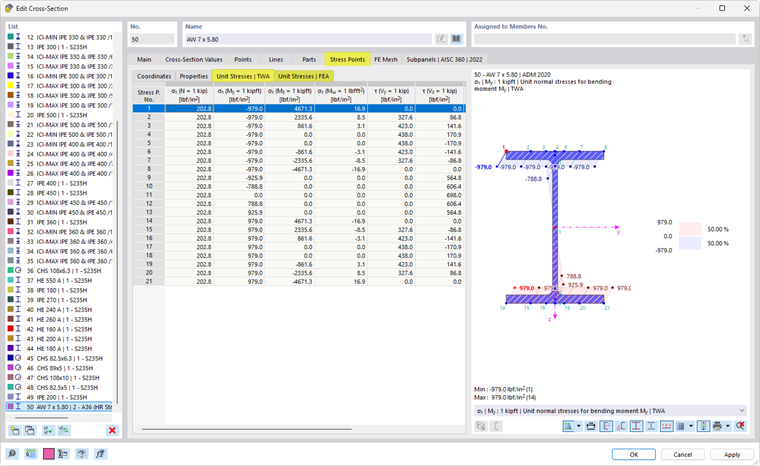Click the Assigned to Members No. field
Viewport: 760px width, 466px height.
point(604,39)
